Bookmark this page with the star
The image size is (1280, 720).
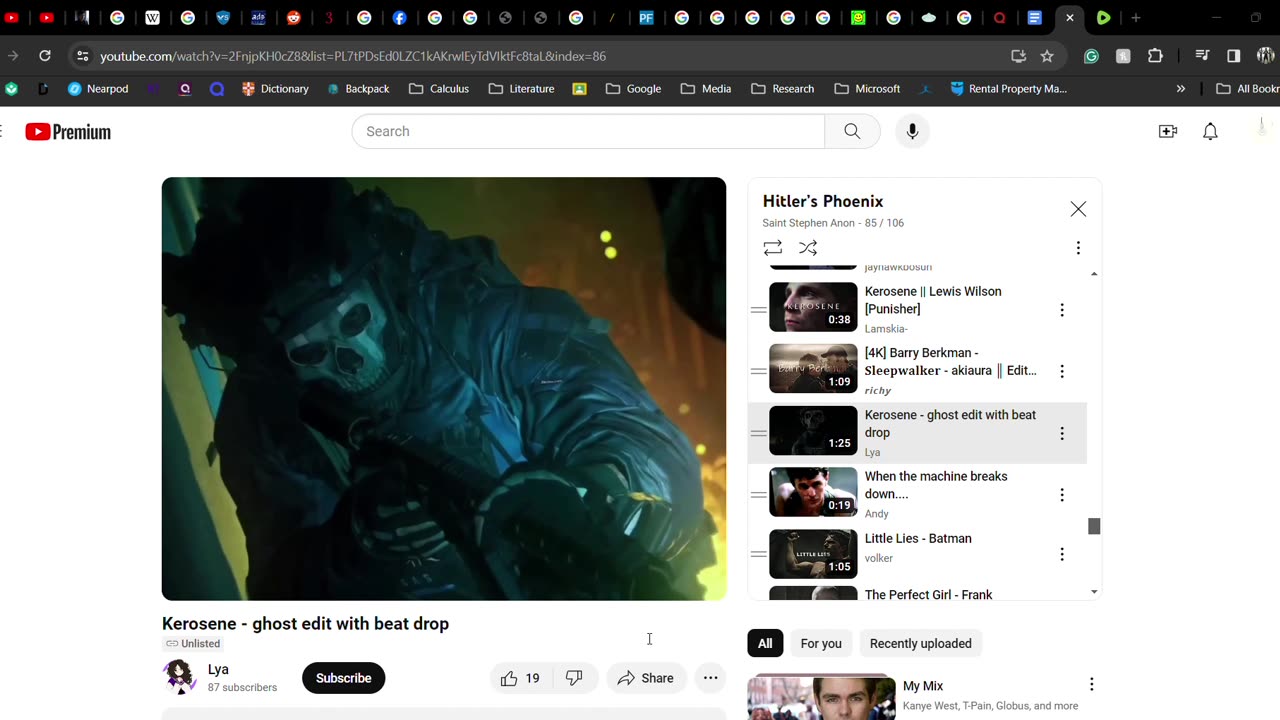pos(1047,56)
